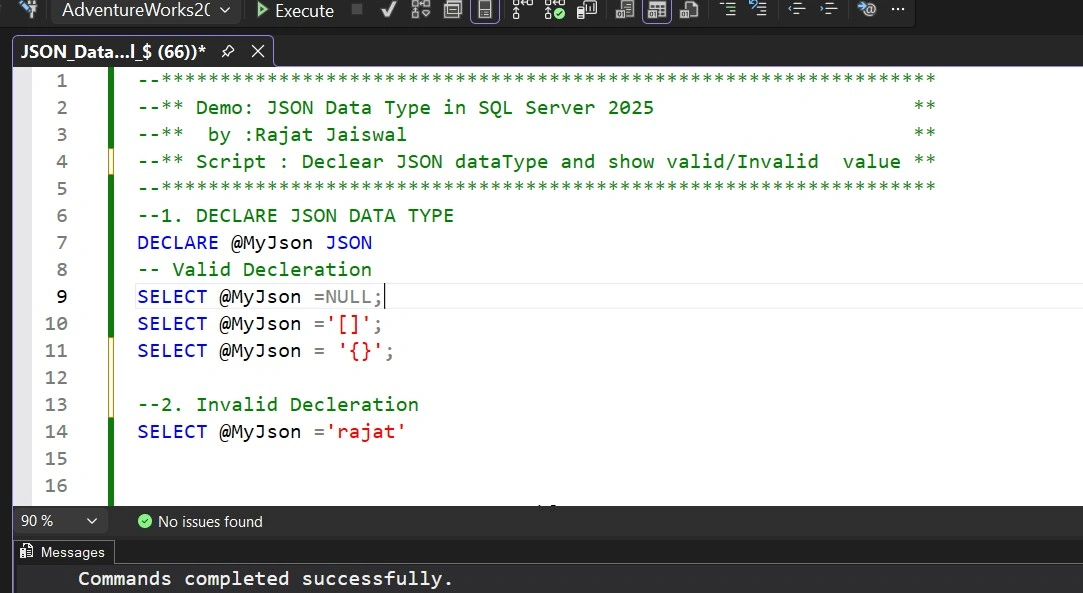Image resolution: width=1083 pixels, height=593 pixels.
Task: Comment out the selected lines
Action: 727,9
